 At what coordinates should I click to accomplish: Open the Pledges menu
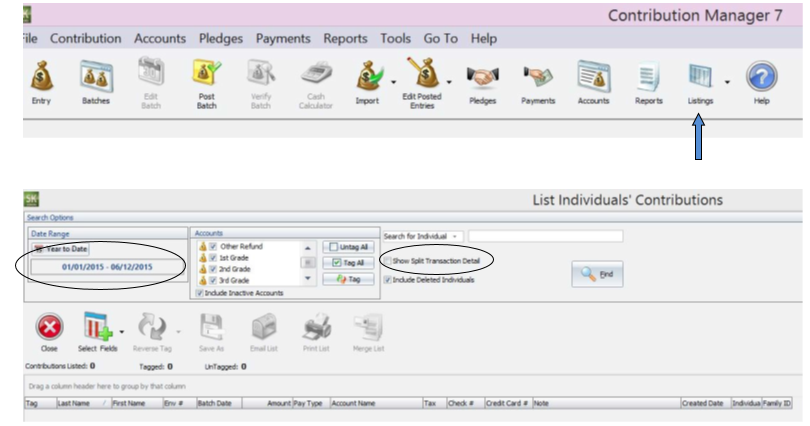click(x=221, y=39)
